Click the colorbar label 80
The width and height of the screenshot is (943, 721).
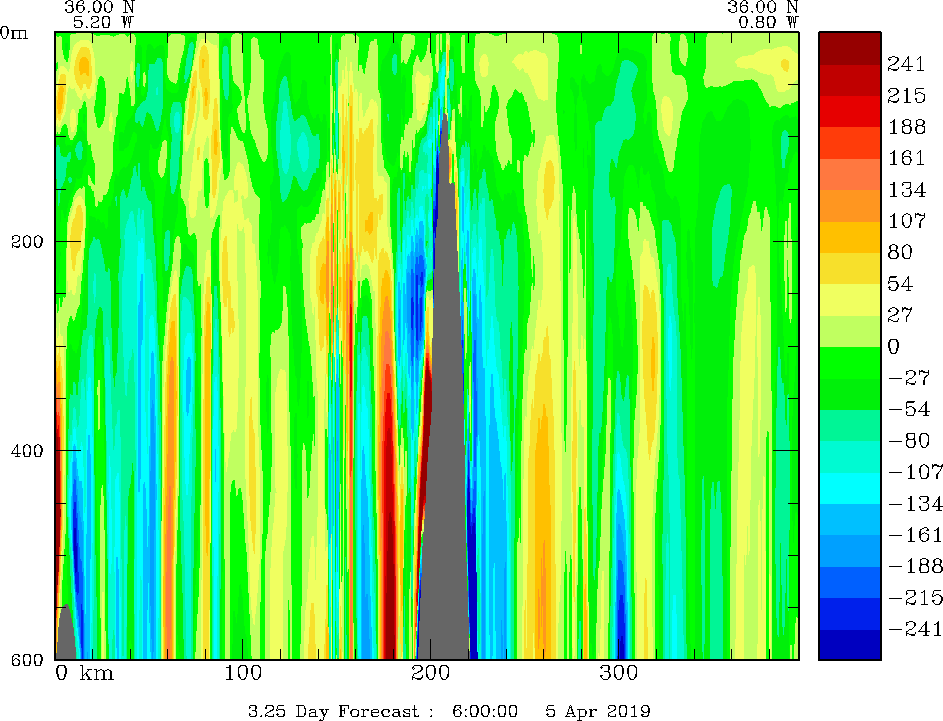click(x=900, y=252)
